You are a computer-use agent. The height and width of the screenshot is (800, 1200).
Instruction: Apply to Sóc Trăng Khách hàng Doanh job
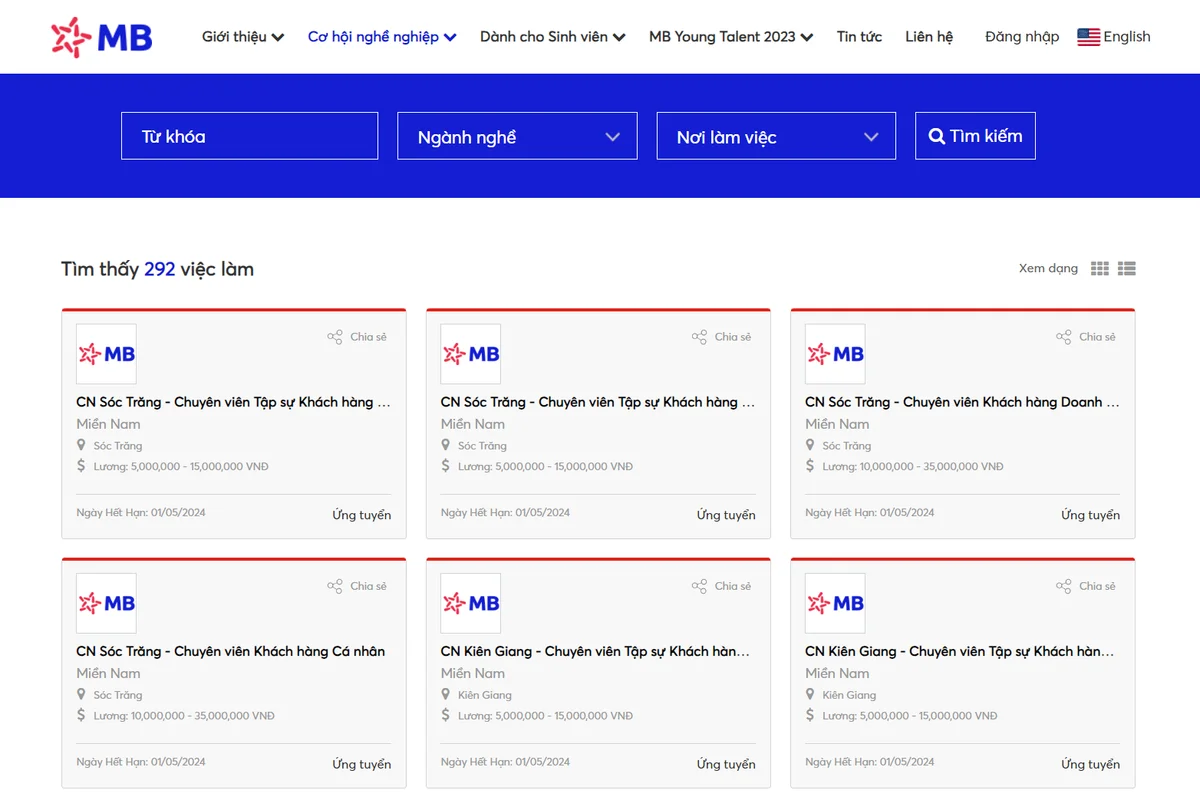point(1090,515)
